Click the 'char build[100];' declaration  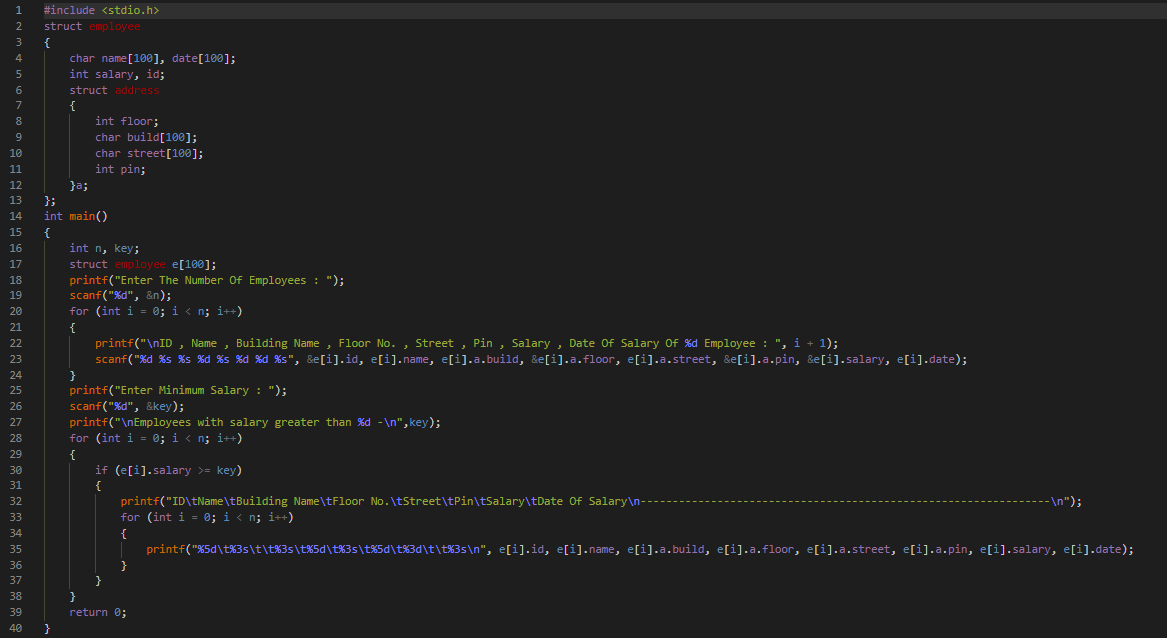[x=146, y=137]
